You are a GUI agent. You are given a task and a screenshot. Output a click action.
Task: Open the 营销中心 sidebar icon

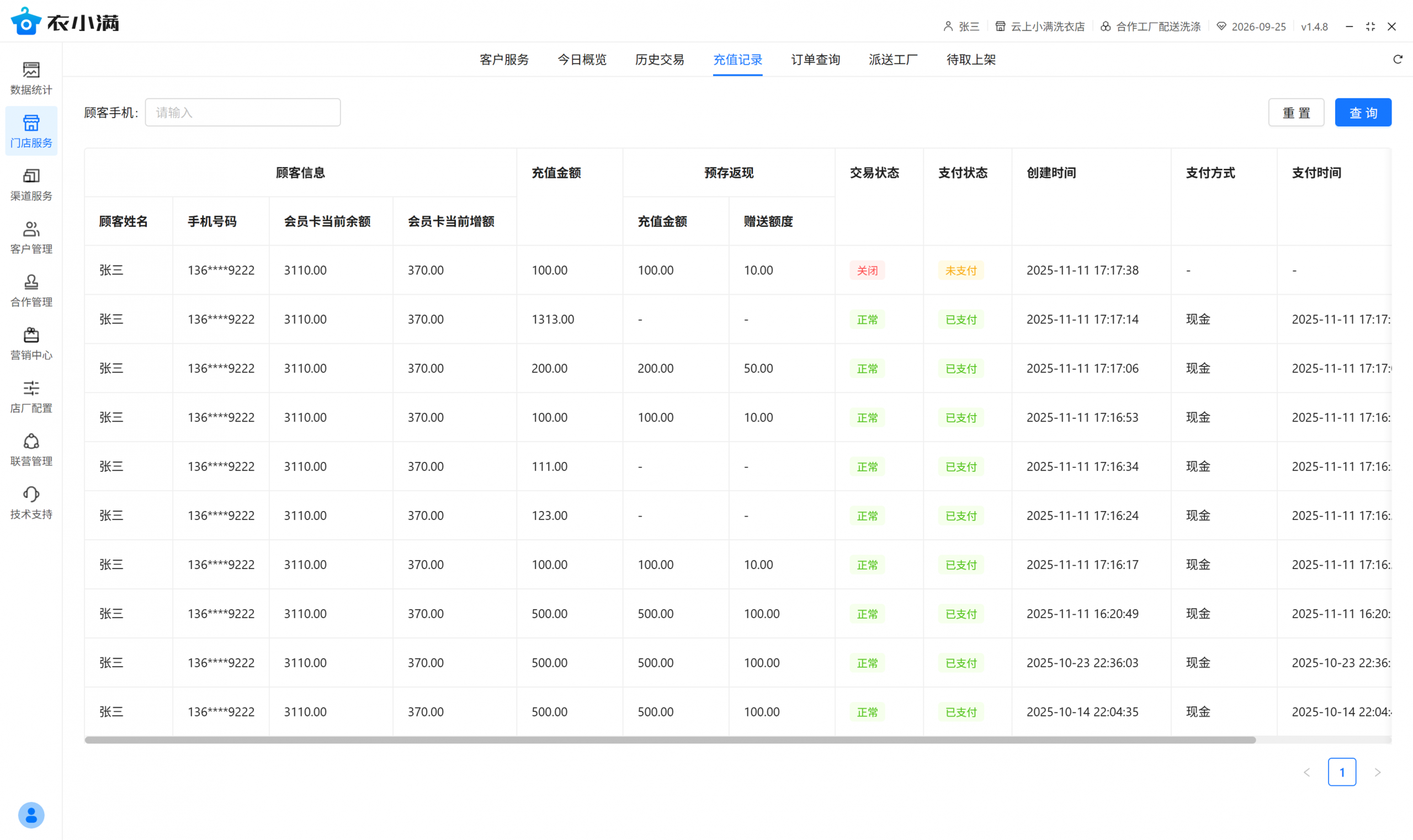(31, 336)
